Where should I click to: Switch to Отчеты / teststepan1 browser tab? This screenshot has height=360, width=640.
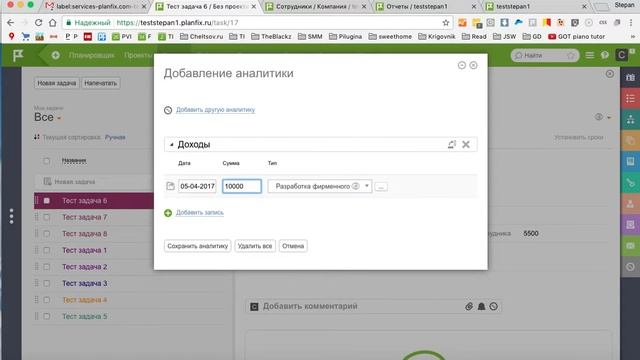[425, 7]
